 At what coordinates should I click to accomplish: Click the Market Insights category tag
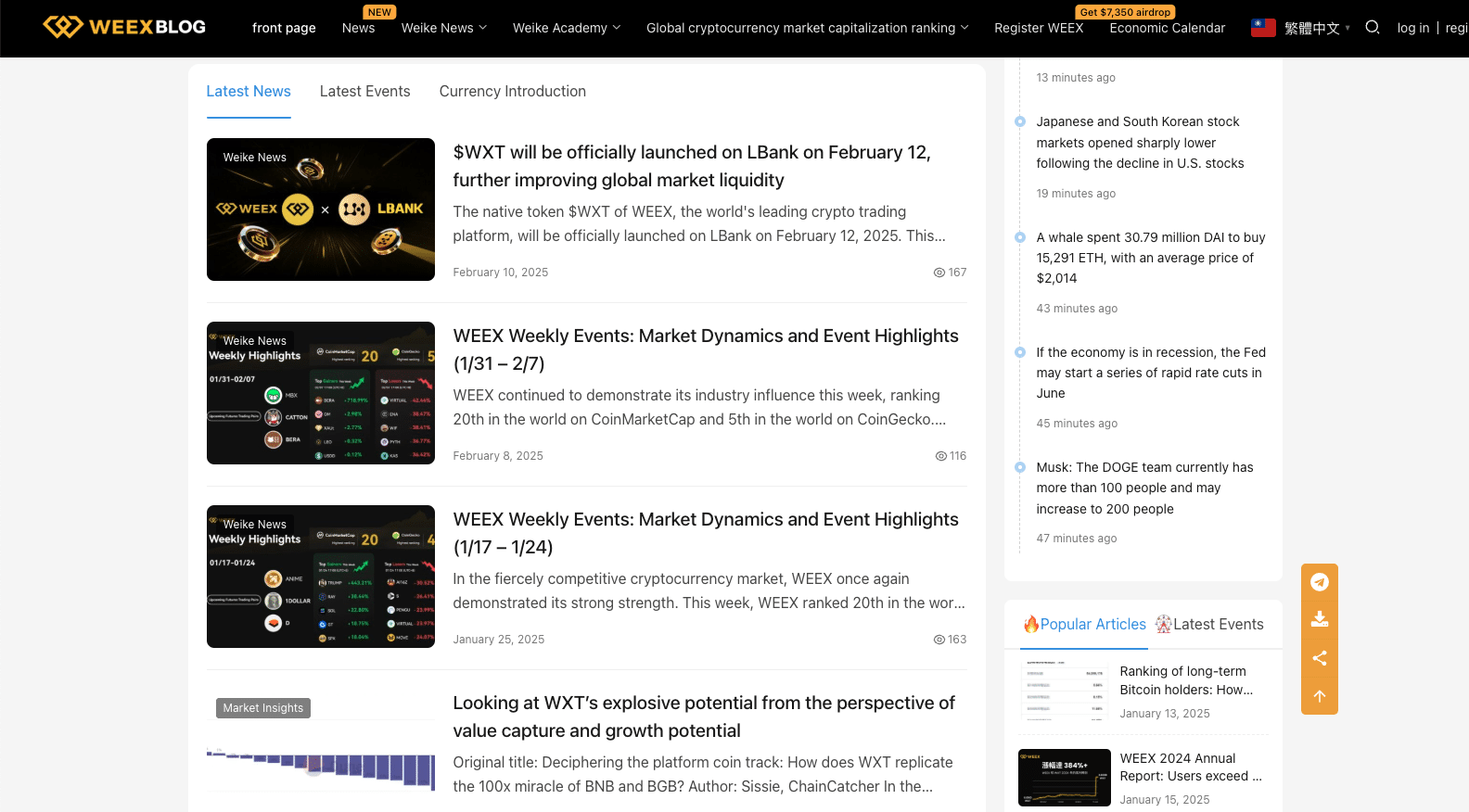click(x=263, y=708)
